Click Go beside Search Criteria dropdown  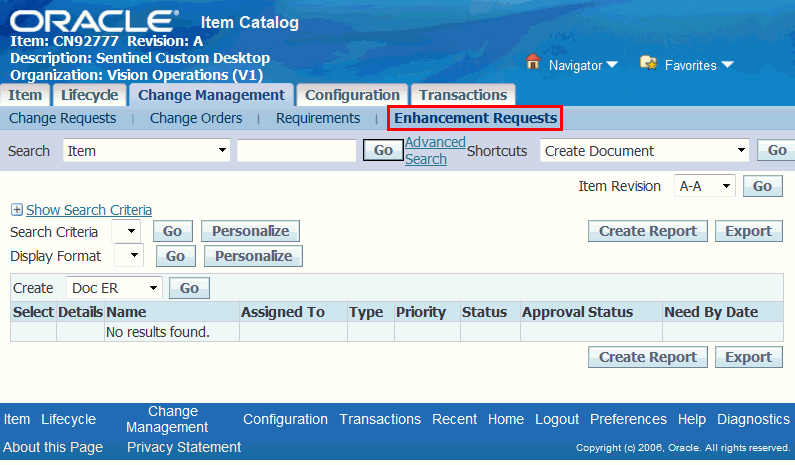(172, 231)
